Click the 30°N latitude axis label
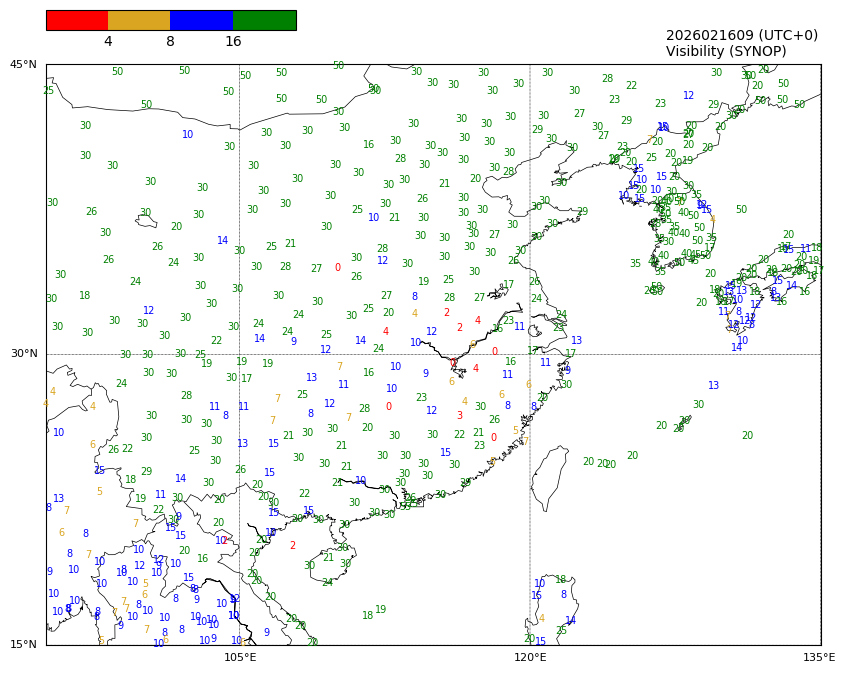This screenshot has height=673, width=846. click(x=23, y=354)
